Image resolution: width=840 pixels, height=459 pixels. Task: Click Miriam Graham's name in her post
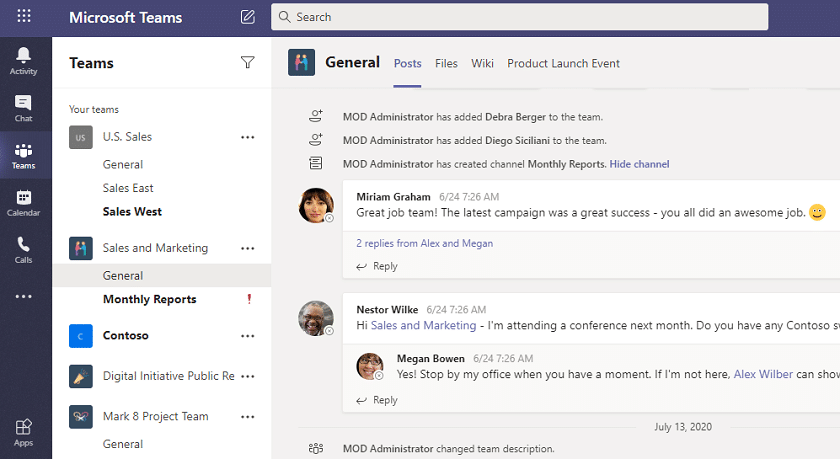393,197
